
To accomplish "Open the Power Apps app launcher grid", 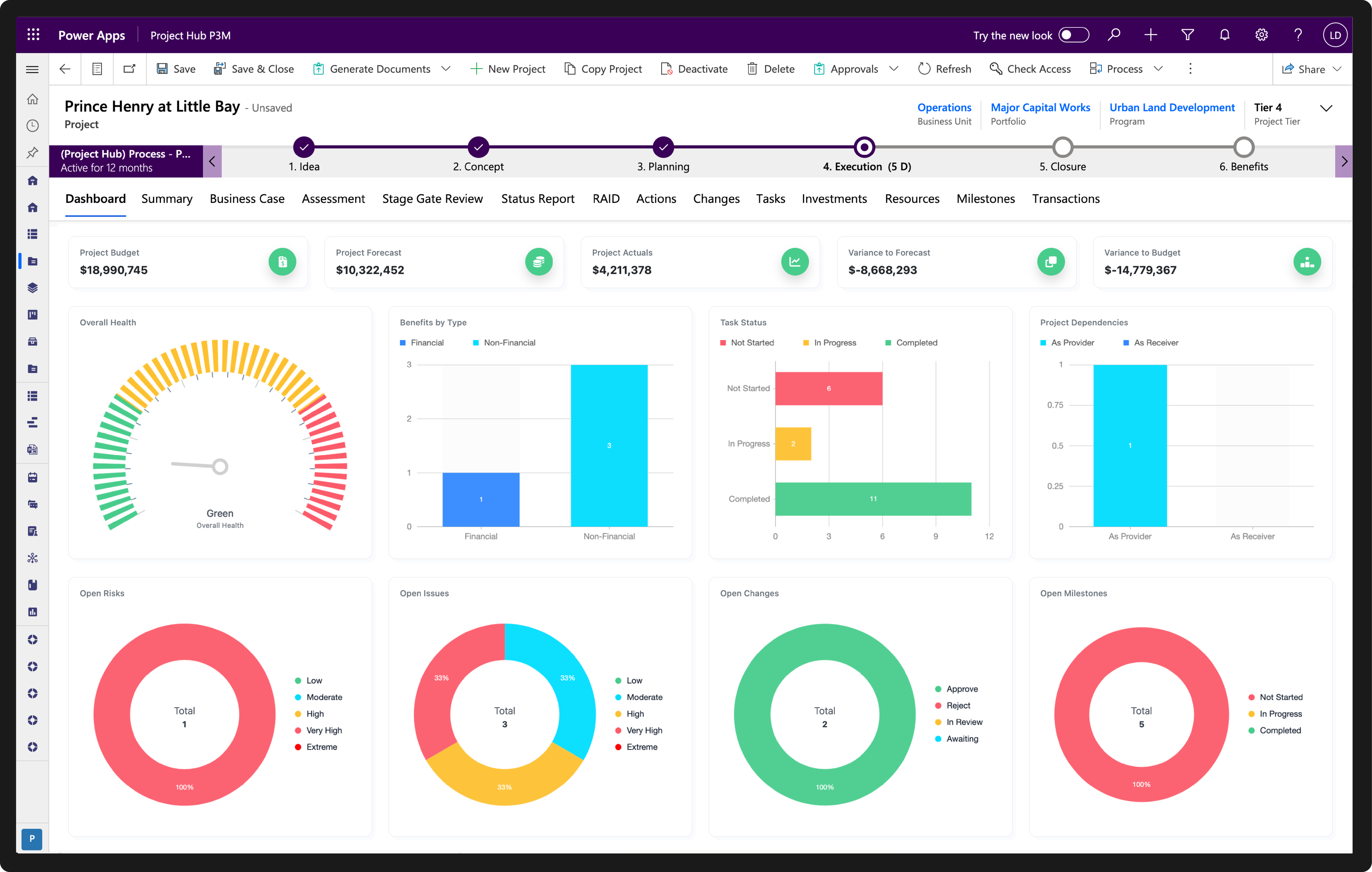I will point(33,35).
